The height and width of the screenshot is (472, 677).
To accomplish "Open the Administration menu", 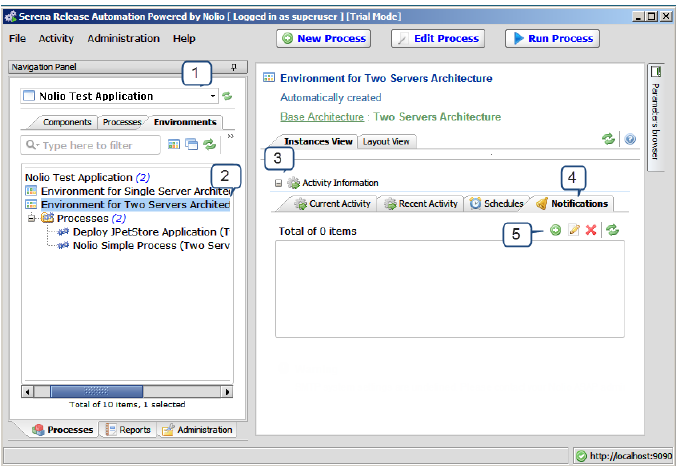I will (123, 38).
